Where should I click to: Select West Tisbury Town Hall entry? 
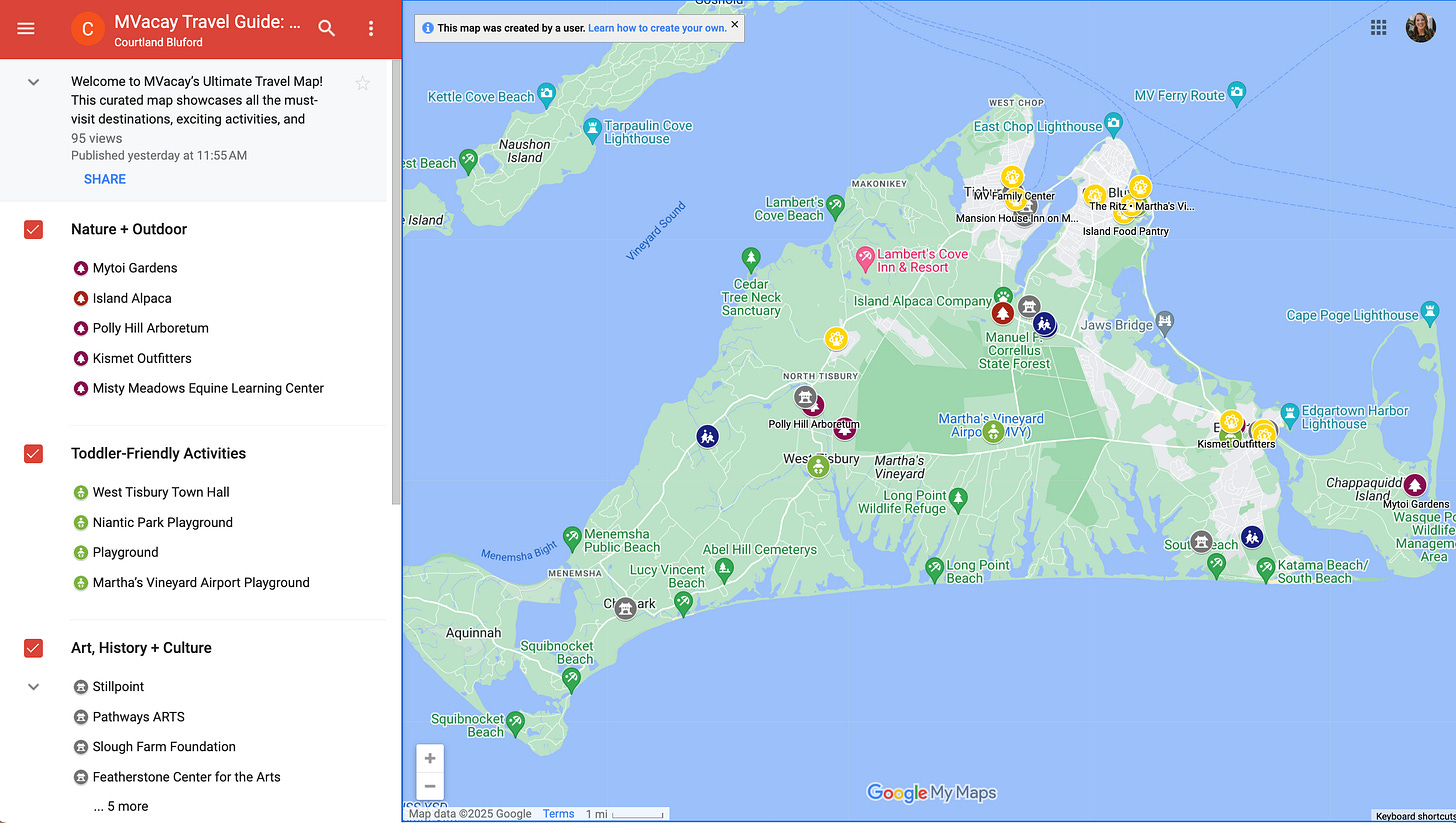[x=161, y=492]
